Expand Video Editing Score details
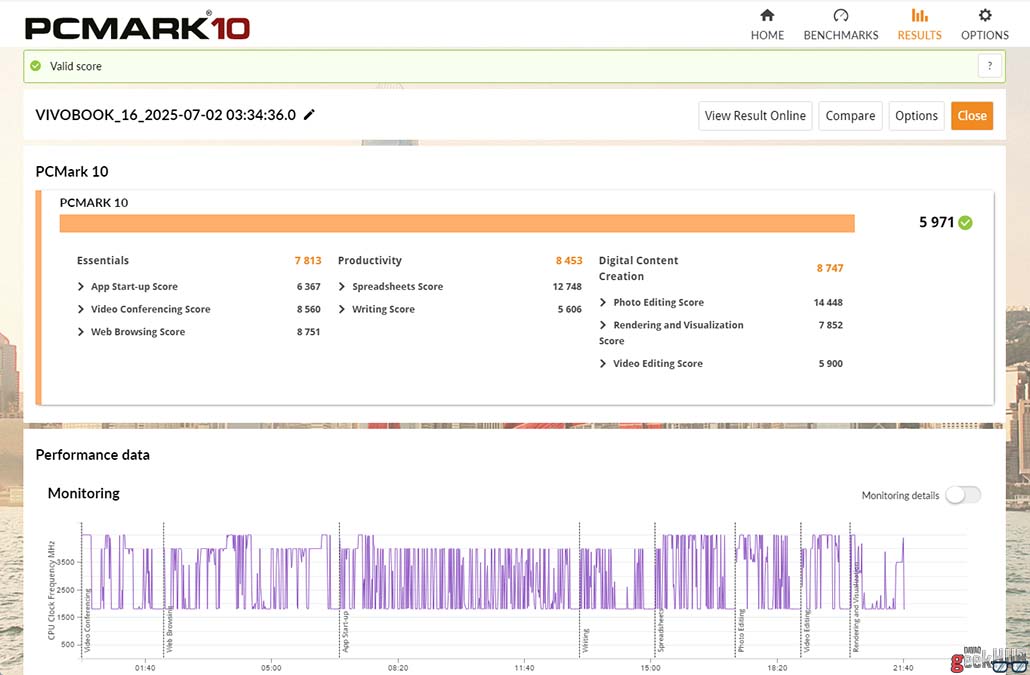 pyautogui.click(x=603, y=363)
